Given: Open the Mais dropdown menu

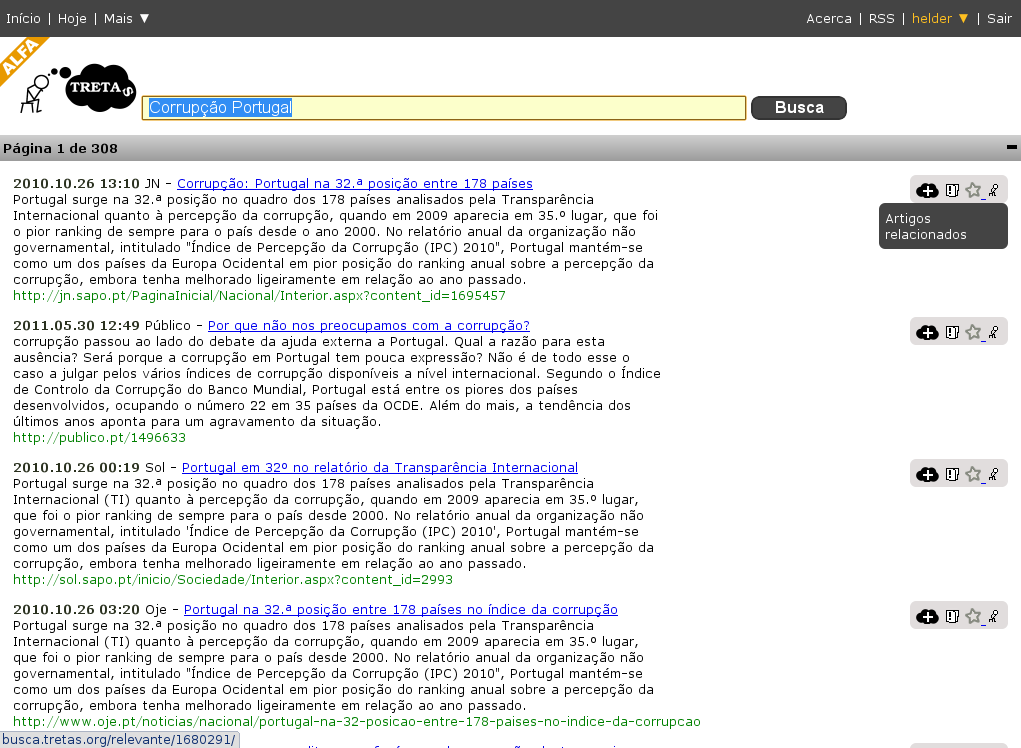Looking at the screenshot, I should pyautogui.click(x=126, y=18).
